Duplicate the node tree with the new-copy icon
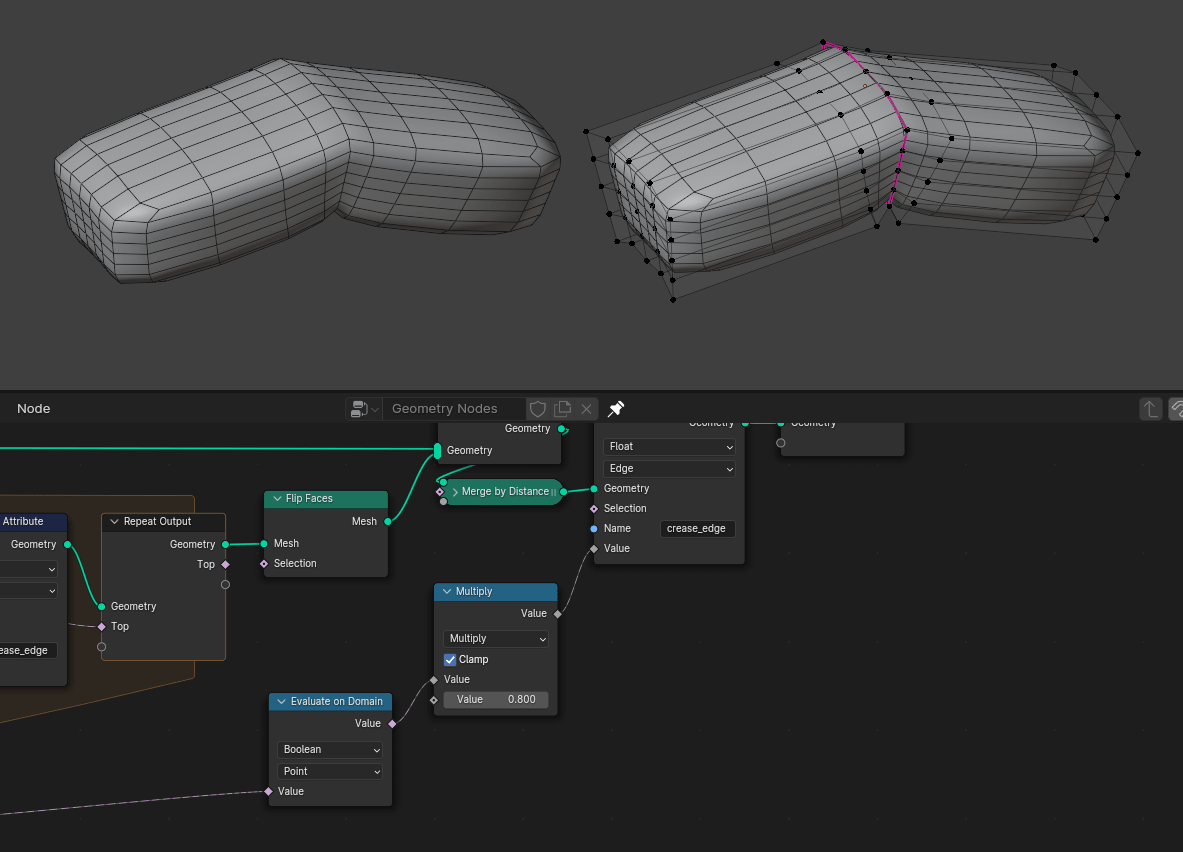This screenshot has width=1183, height=852. [563, 408]
